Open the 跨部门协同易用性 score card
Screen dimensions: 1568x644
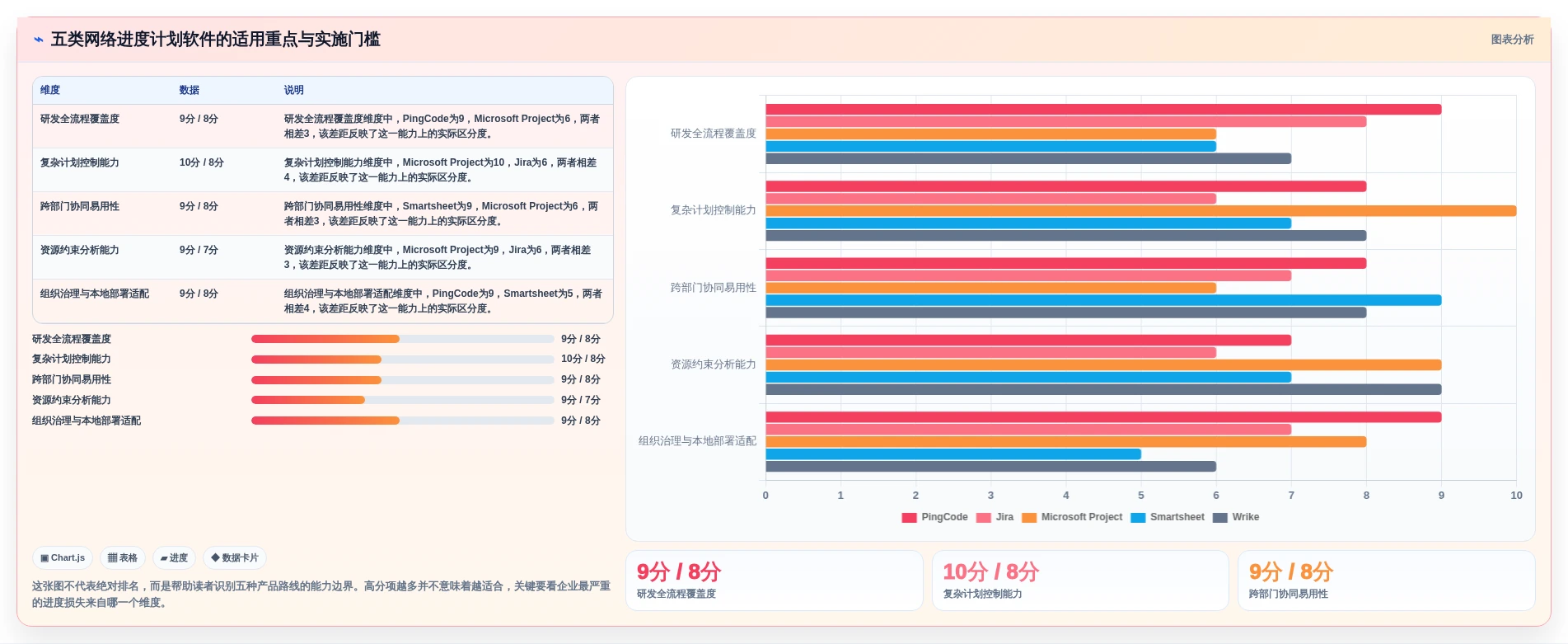coord(1387,581)
